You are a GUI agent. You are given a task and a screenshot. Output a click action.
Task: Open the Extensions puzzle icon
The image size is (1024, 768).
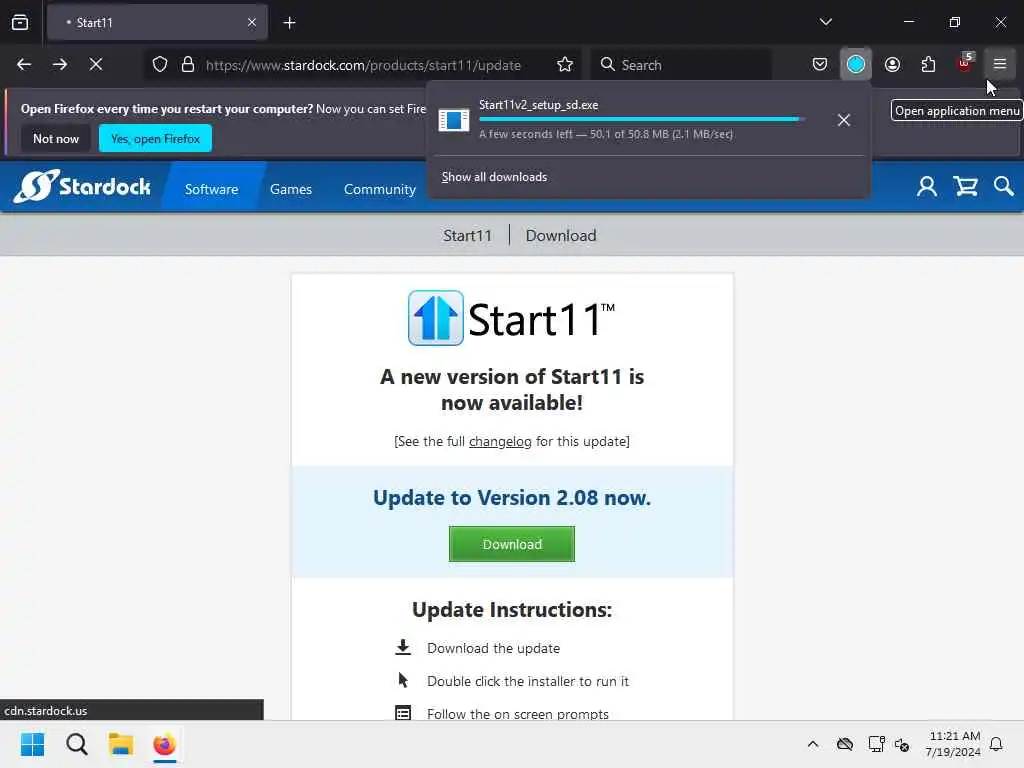tap(928, 64)
